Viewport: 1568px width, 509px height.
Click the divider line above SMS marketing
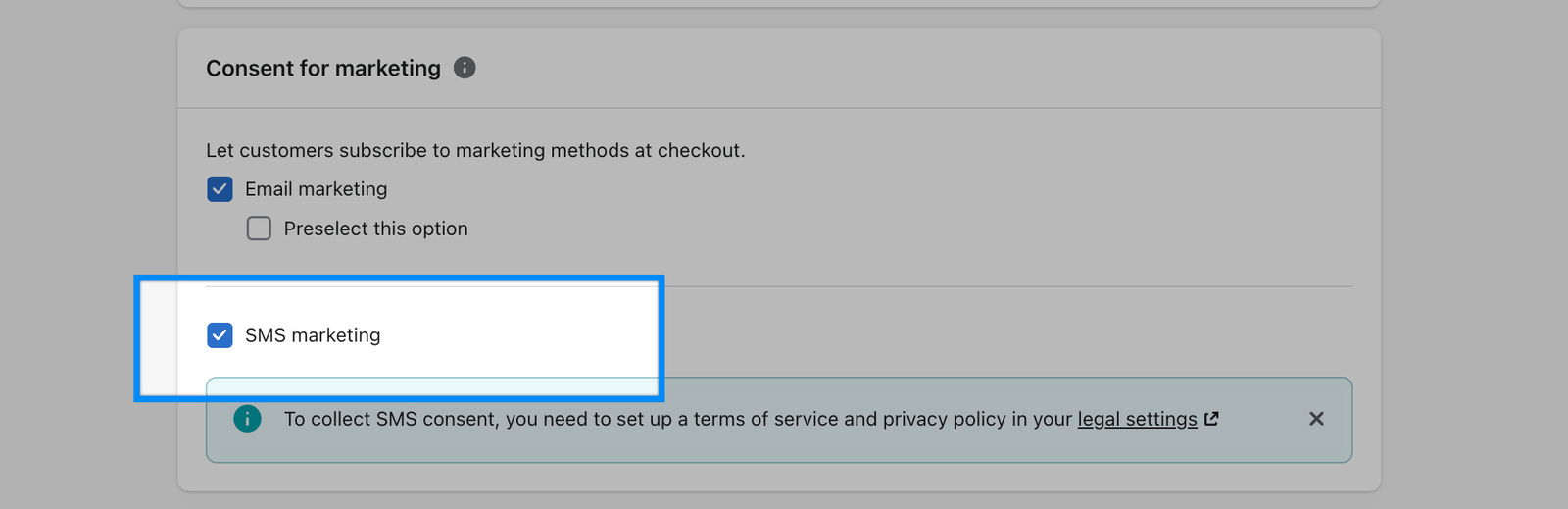pos(980,286)
